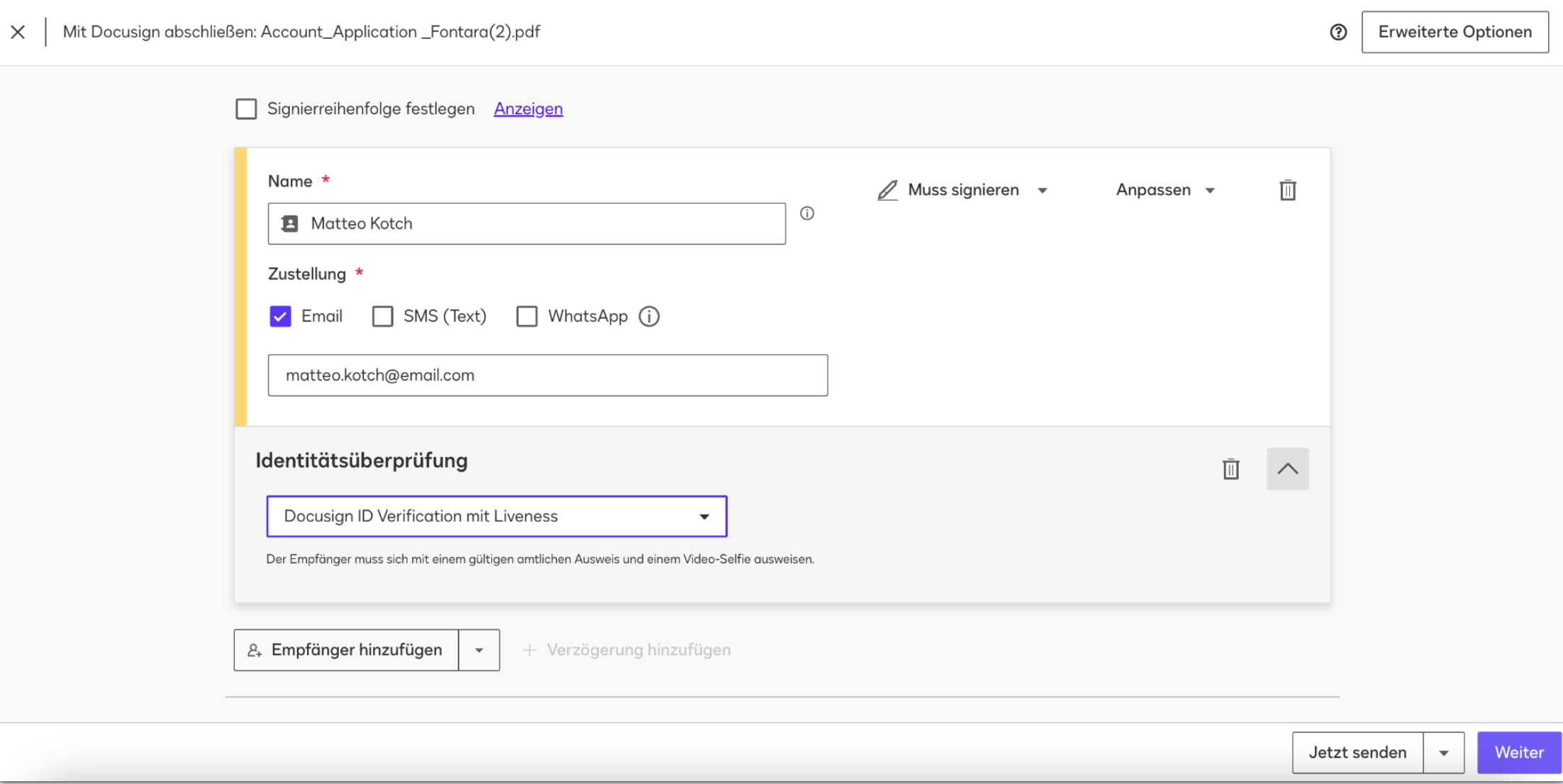Remove Identitätsüberprüfung with trash icon
This screenshot has height=784, width=1563.
(x=1230, y=469)
